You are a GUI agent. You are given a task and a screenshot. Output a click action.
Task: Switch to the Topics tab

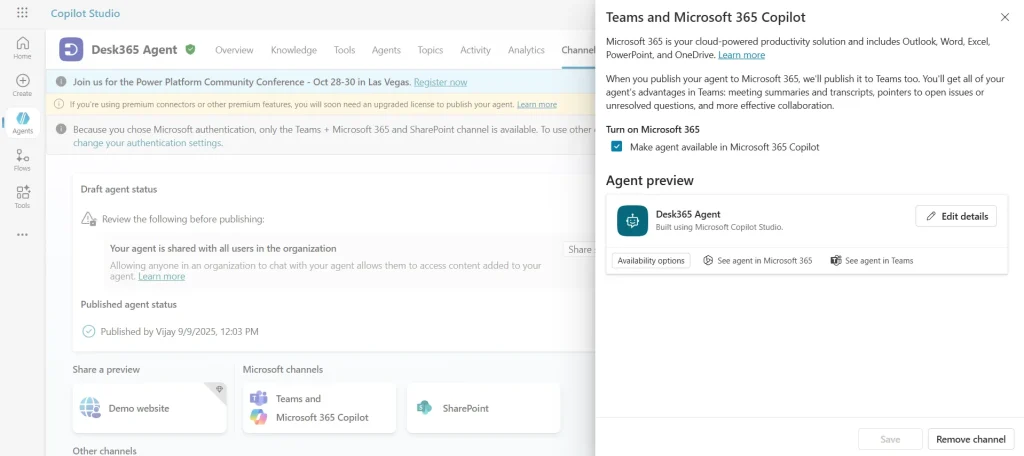[430, 50]
